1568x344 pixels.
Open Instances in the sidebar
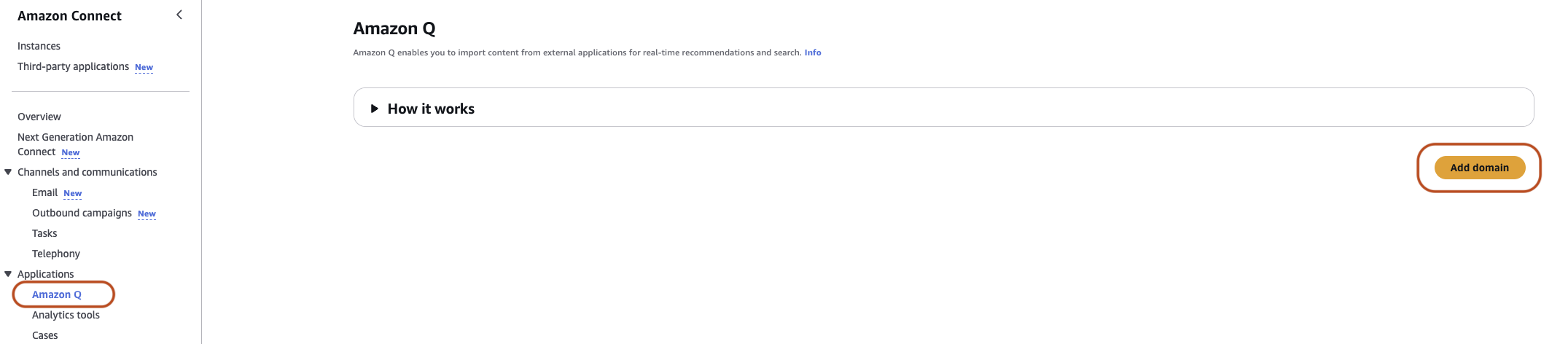pyautogui.click(x=39, y=46)
